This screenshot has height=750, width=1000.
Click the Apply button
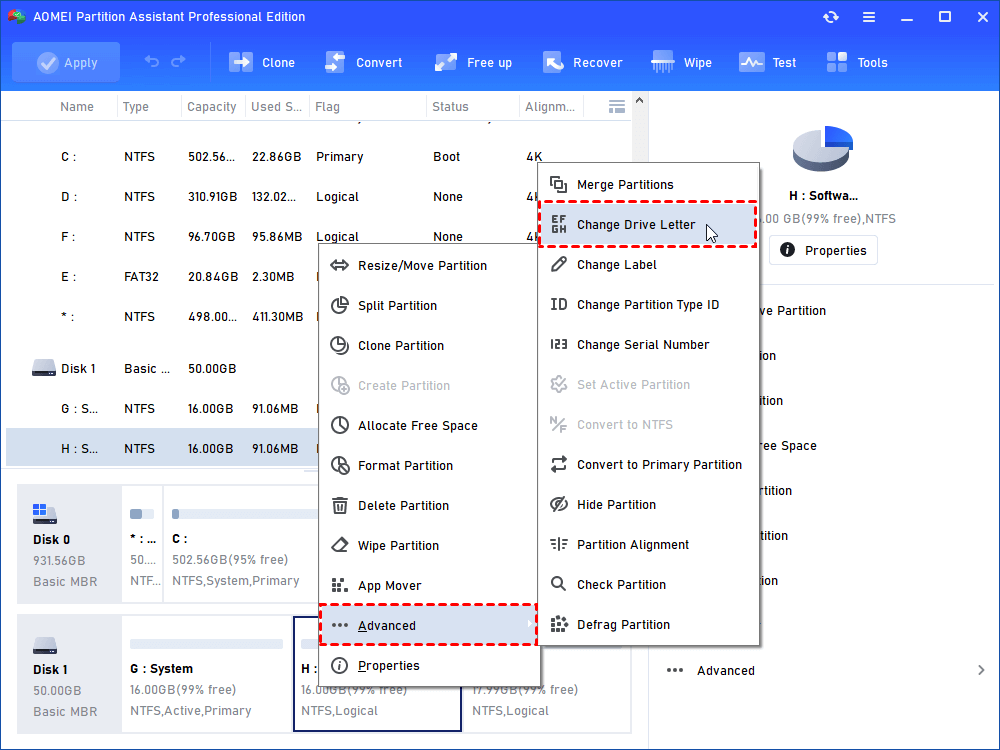tap(66, 62)
